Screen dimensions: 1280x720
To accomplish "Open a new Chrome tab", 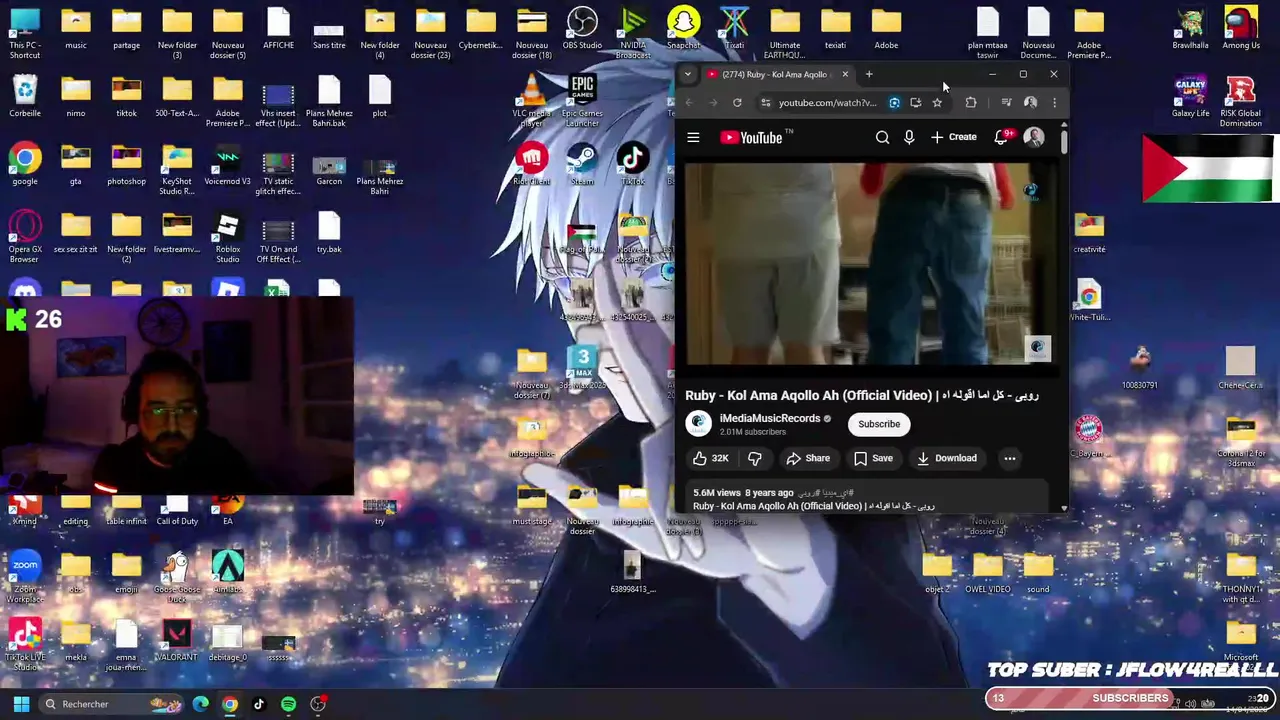I will [x=869, y=74].
